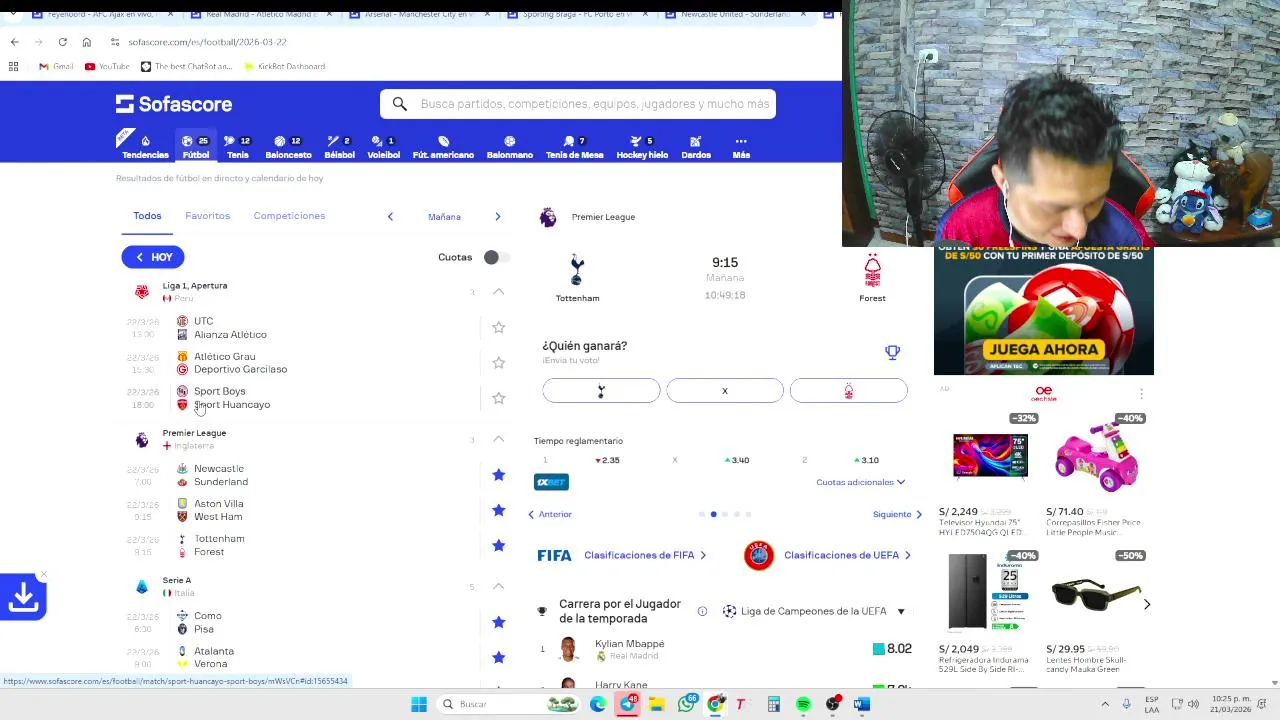Unstar the Aston Villa vs West Ham match

click(498, 510)
